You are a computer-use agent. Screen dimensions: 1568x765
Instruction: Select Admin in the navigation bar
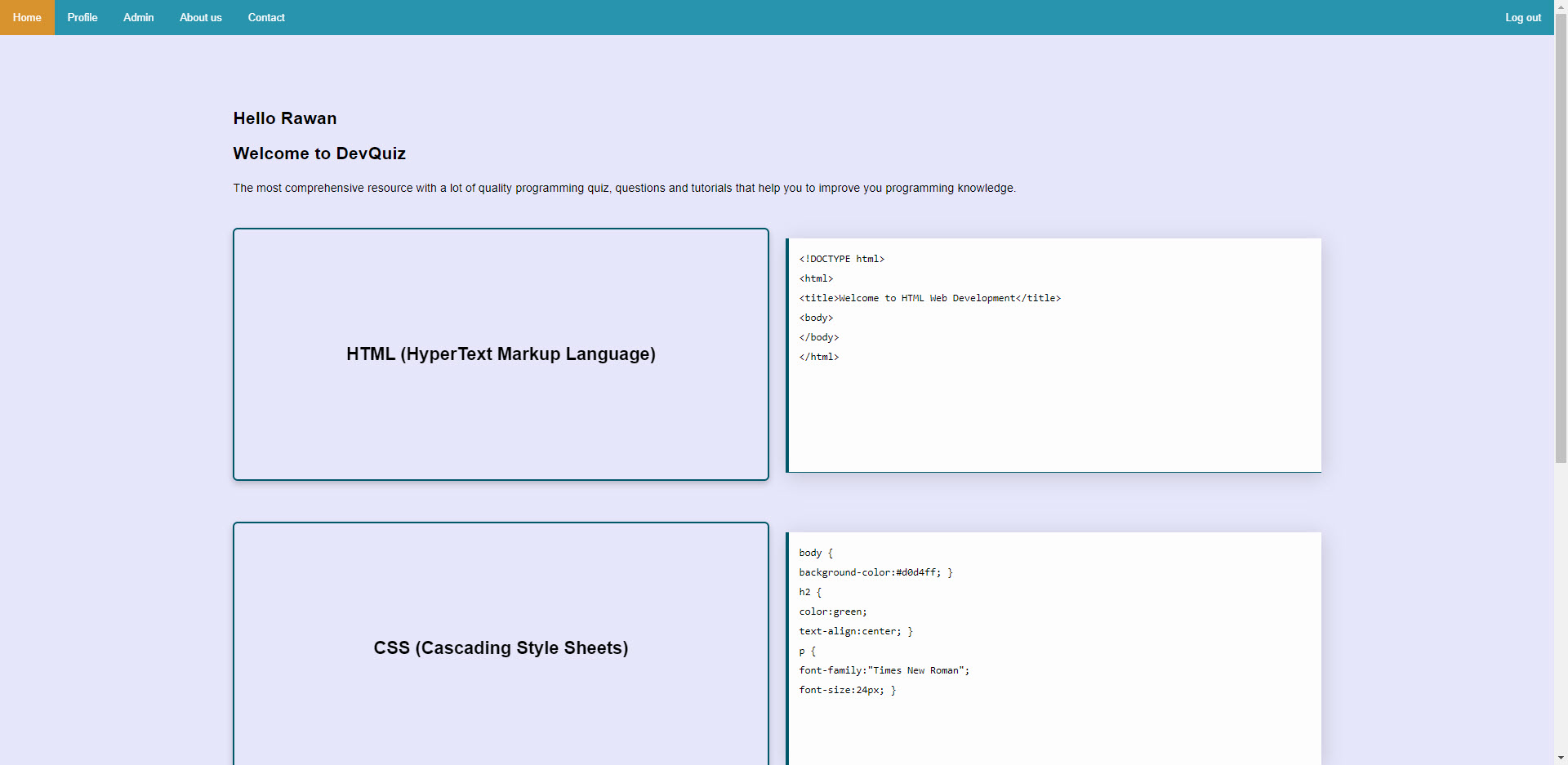tap(138, 17)
